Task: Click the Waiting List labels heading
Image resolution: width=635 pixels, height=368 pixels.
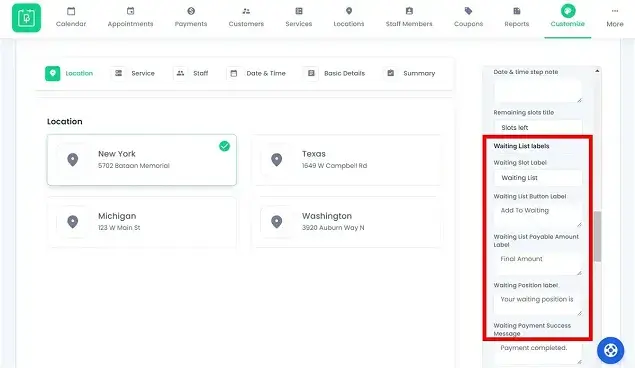Action: click(521, 146)
